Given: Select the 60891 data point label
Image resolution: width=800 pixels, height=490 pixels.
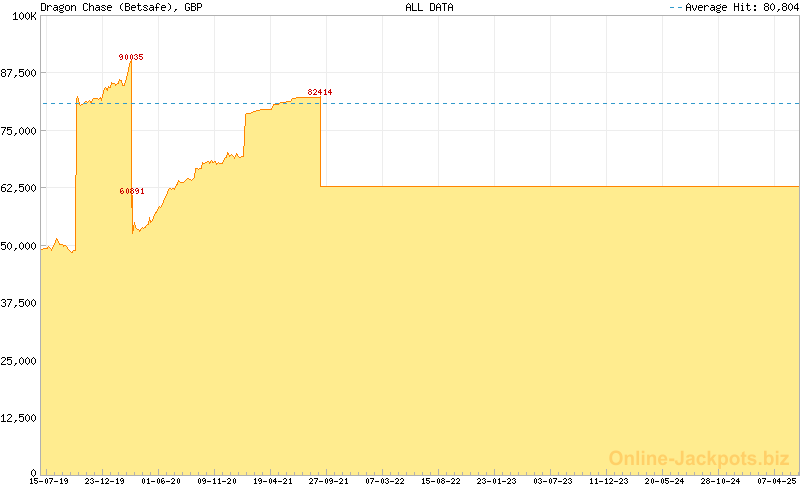Looking at the screenshot, I should coord(131,191).
